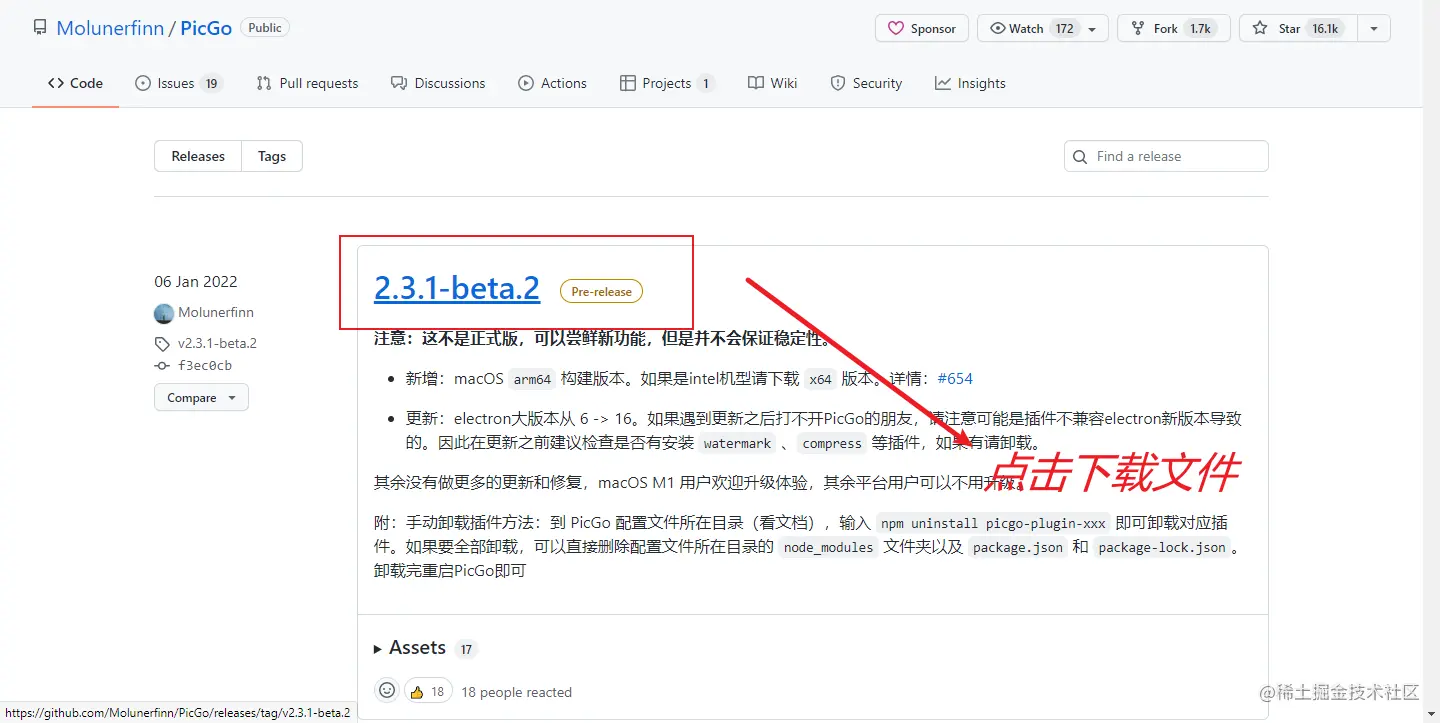Click the npm uninstall picgo-plugin-xxx code
Viewport: 1440px width, 723px height.
pyautogui.click(x=993, y=524)
